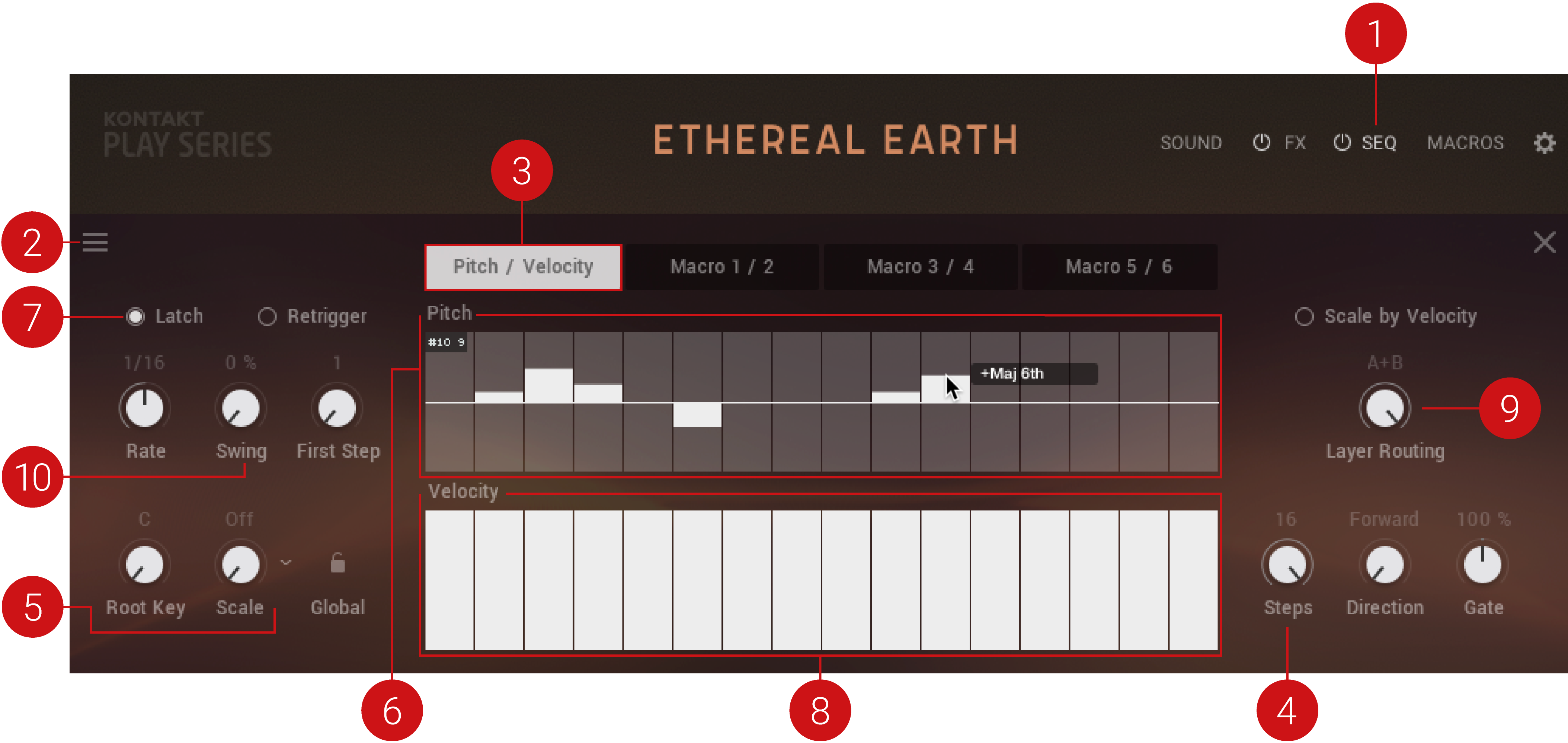Click the Root Key value C
Image resolution: width=1568 pixels, height=743 pixels.
144,519
